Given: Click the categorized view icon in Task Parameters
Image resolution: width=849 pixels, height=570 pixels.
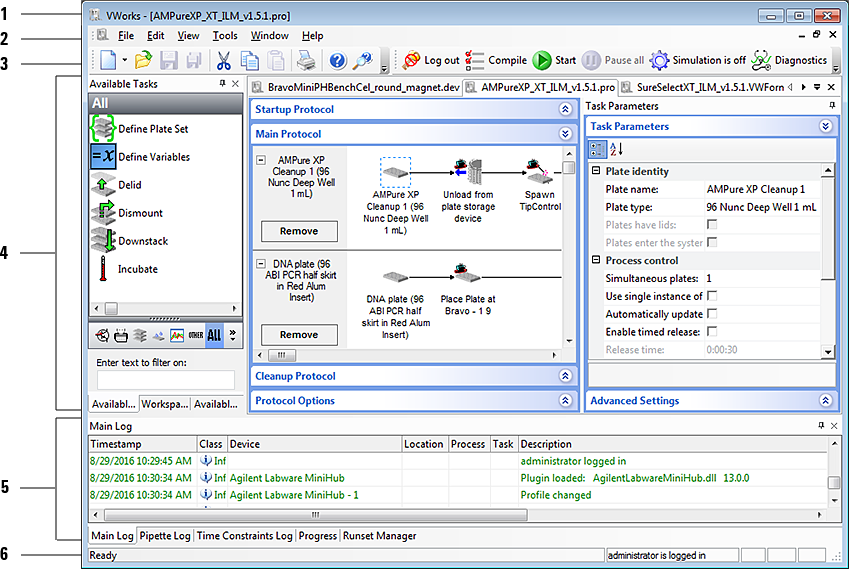Looking at the screenshot, I should click(x=598, y=149).
